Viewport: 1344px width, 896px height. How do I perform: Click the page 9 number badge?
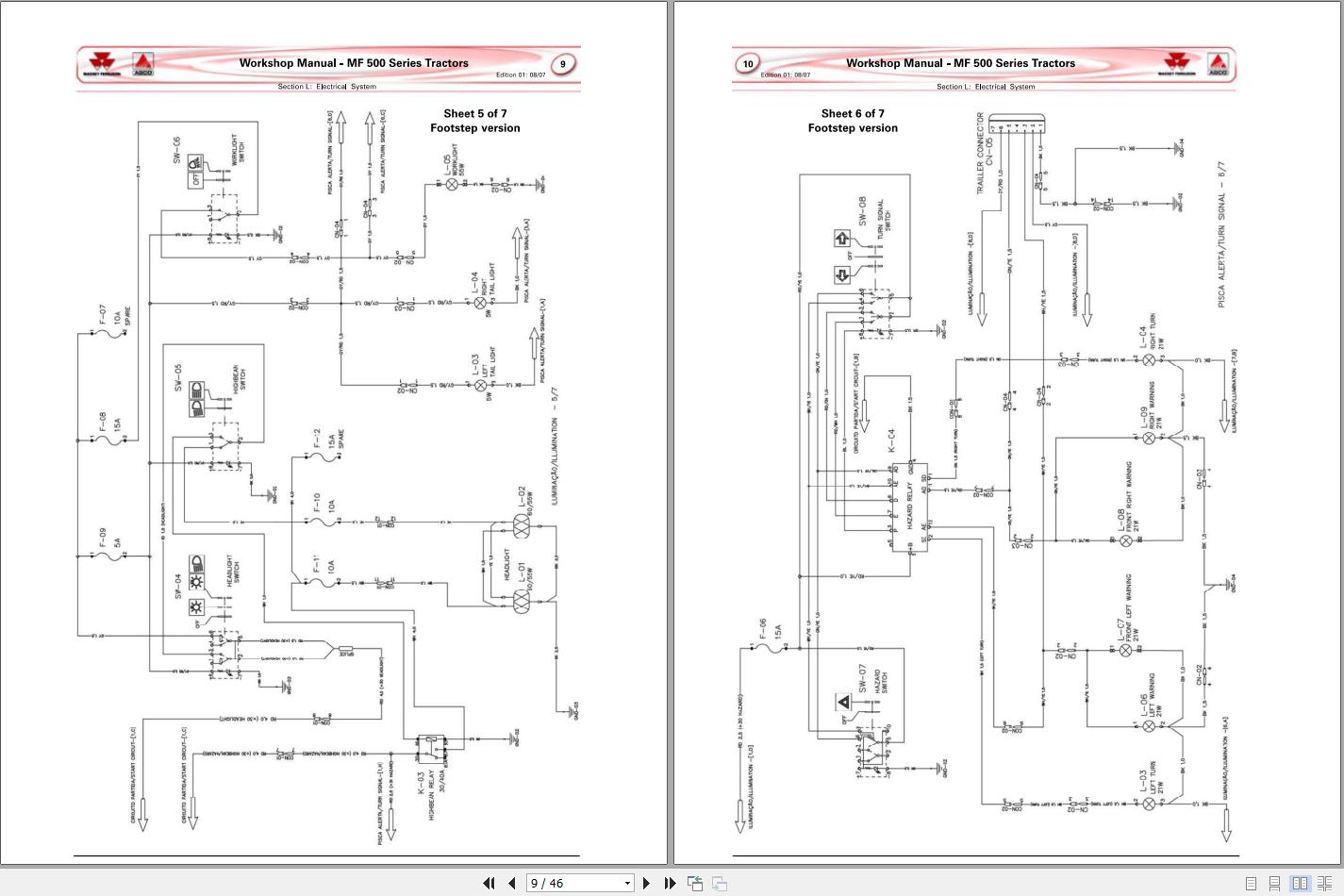coord(562,64)
